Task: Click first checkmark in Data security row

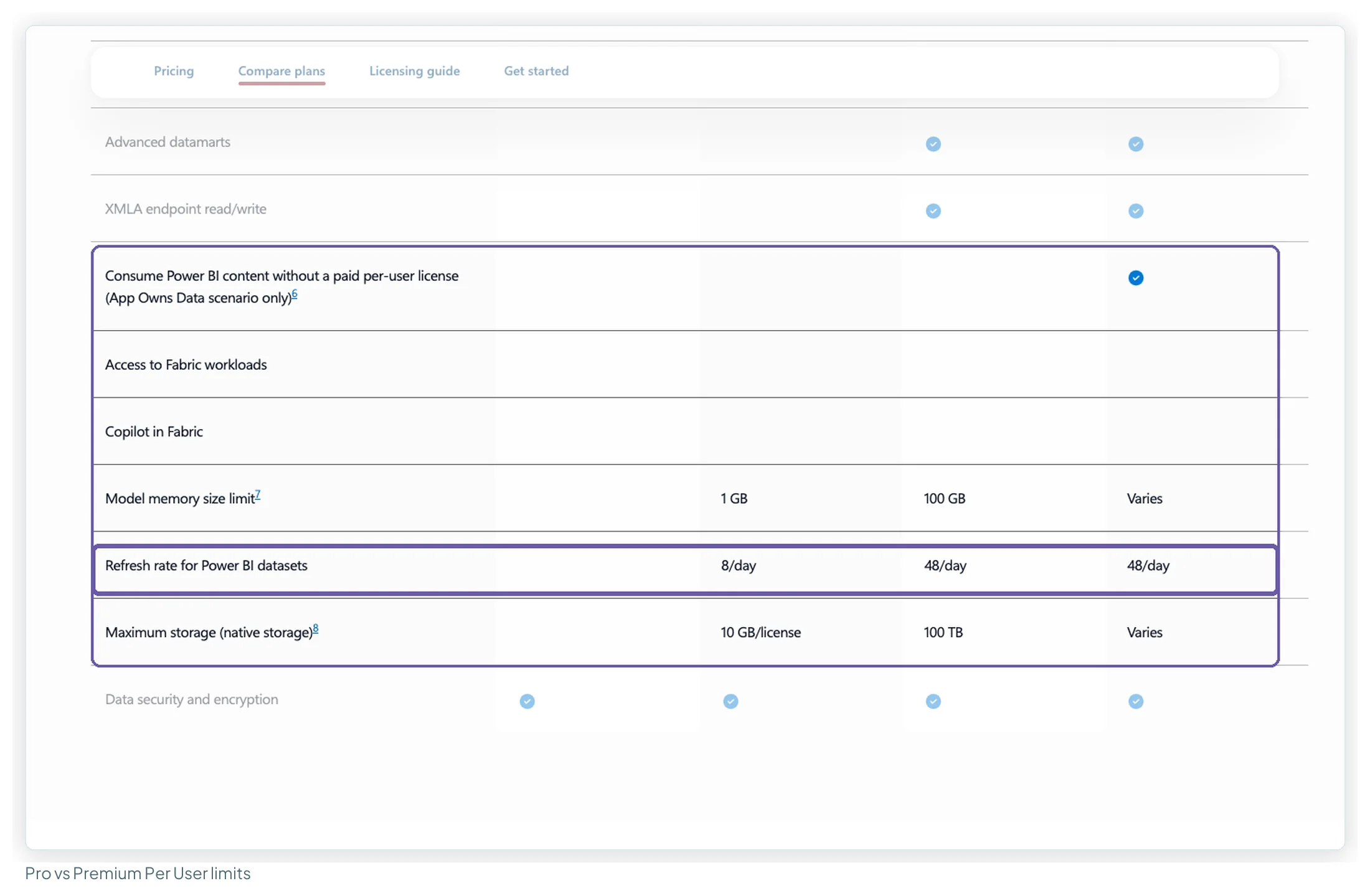Action: pos(527,701)
